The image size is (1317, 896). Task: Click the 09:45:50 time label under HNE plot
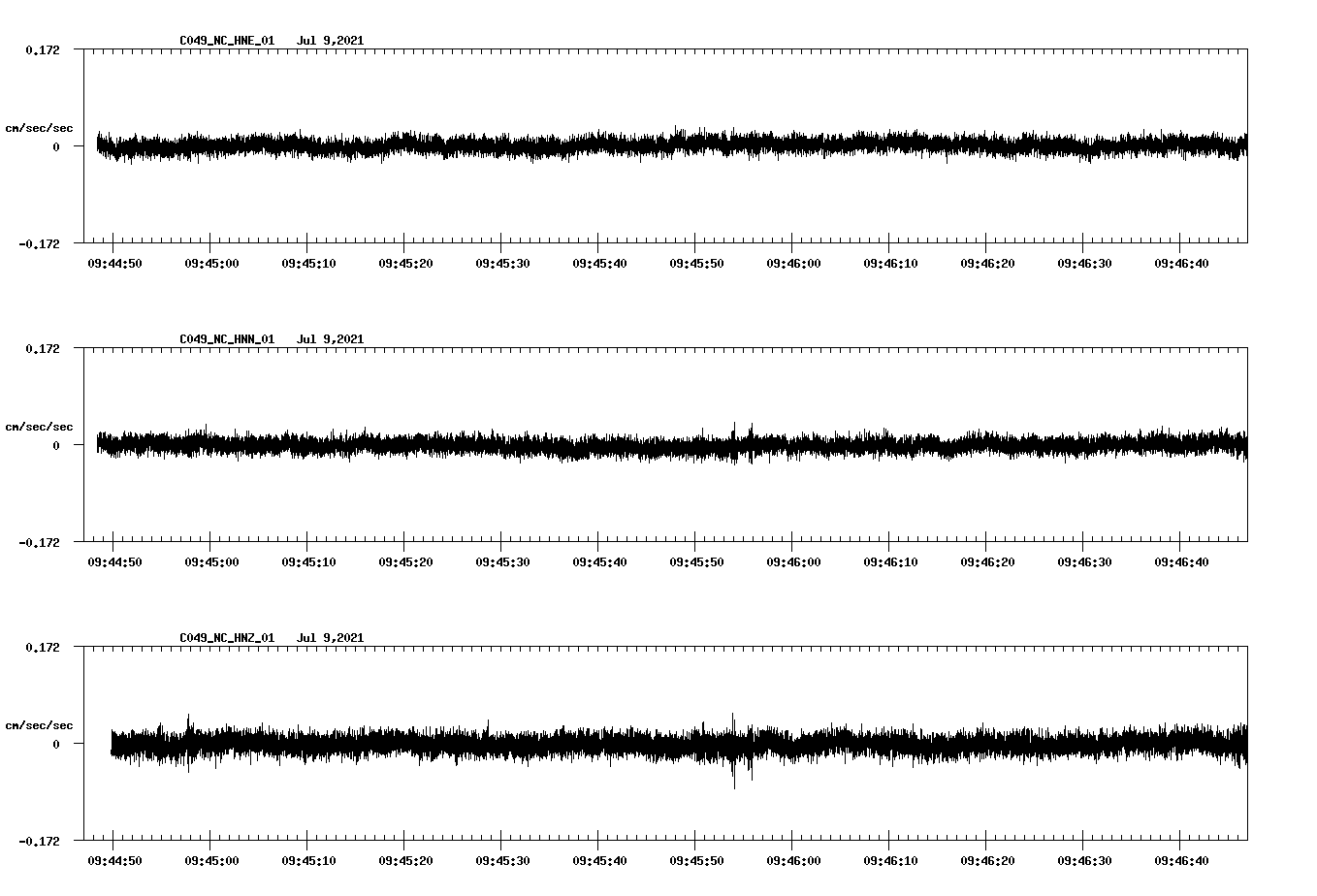[x=696, y=264]
